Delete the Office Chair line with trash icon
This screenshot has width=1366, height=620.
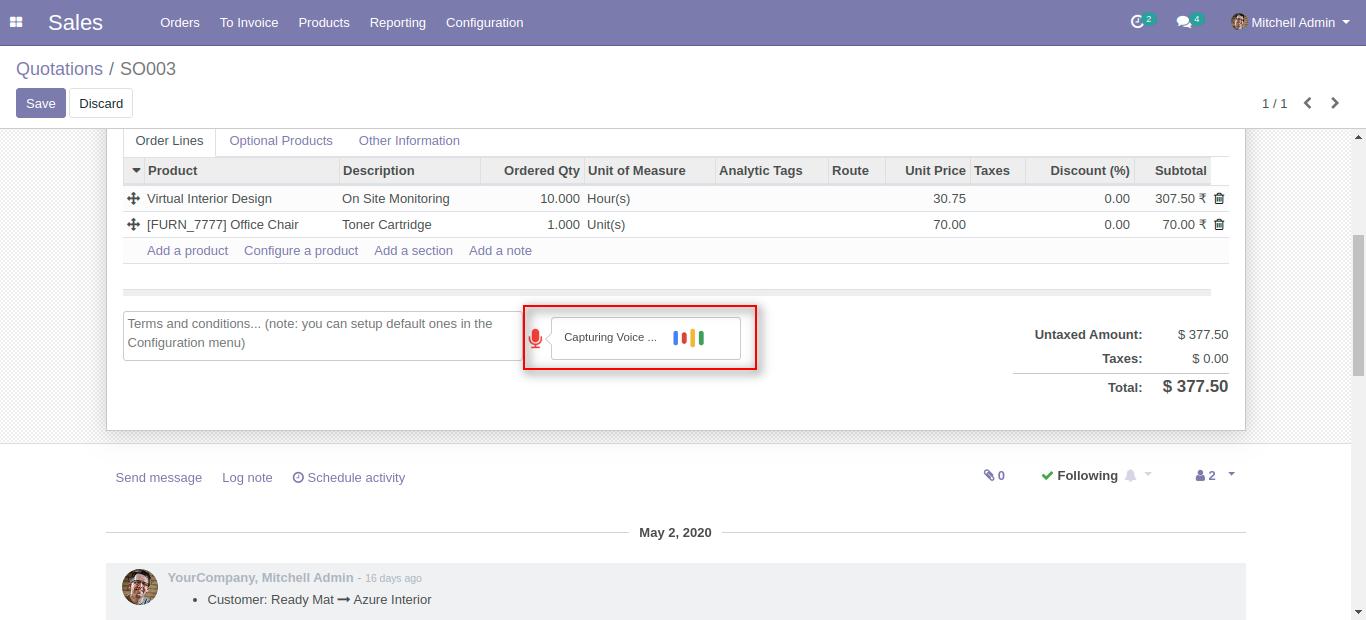[1218, 224]
